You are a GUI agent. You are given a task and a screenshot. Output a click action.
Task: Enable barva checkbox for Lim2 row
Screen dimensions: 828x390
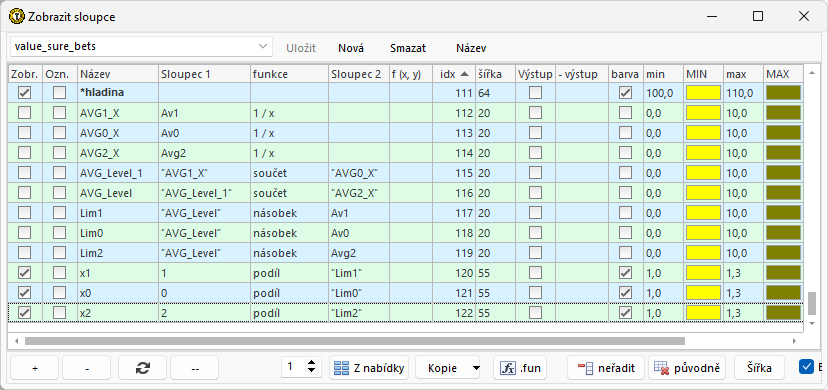[625, 253]
